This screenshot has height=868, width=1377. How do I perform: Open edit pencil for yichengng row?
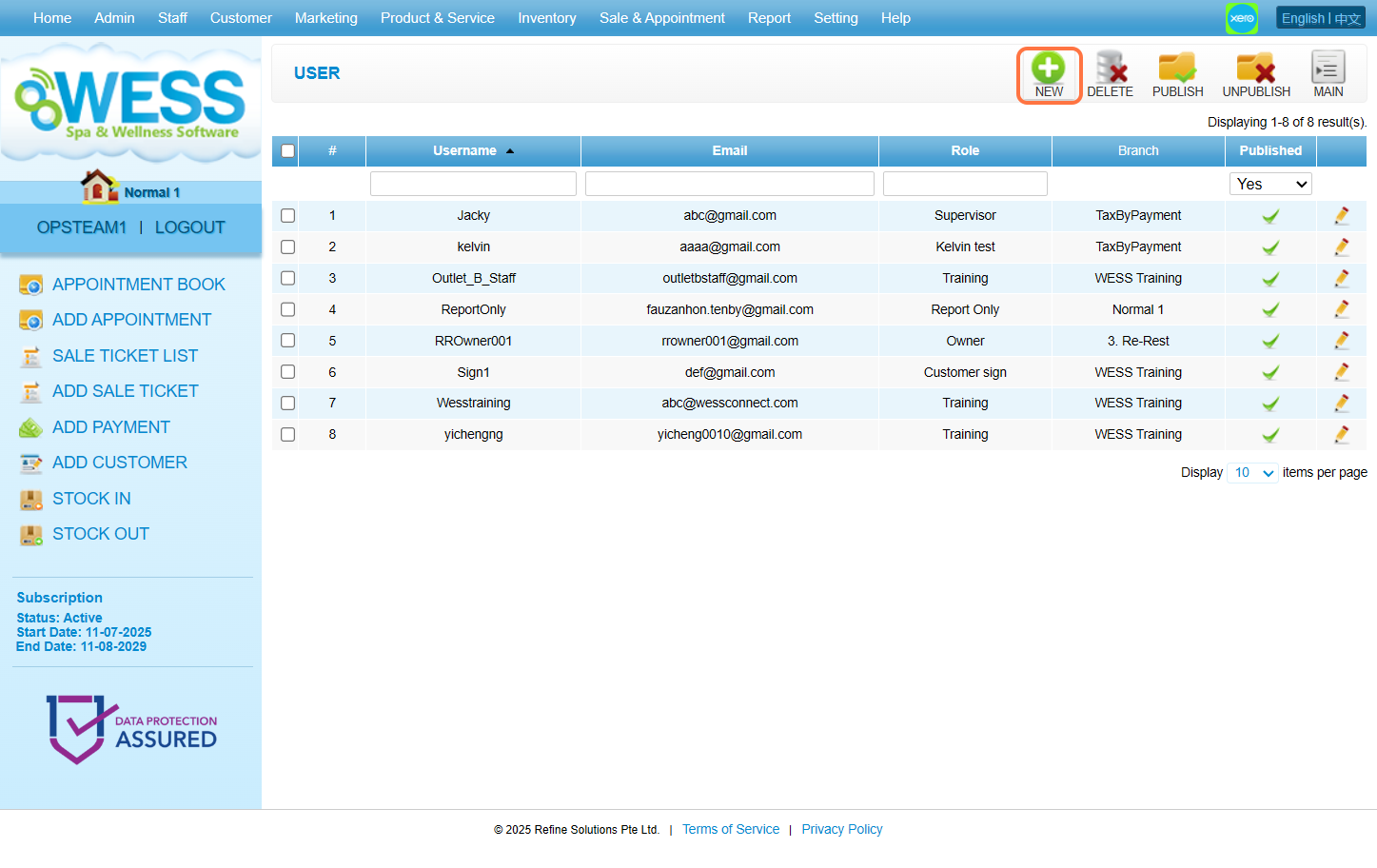click(1341, 435)
